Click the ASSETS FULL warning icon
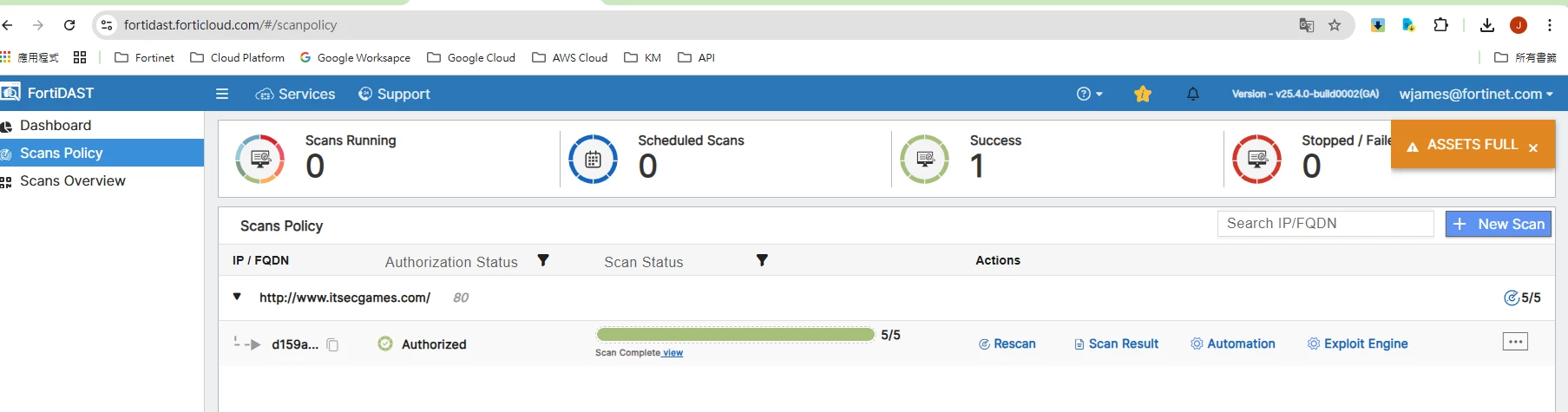1568x412 pixels. coord(1413,147)
